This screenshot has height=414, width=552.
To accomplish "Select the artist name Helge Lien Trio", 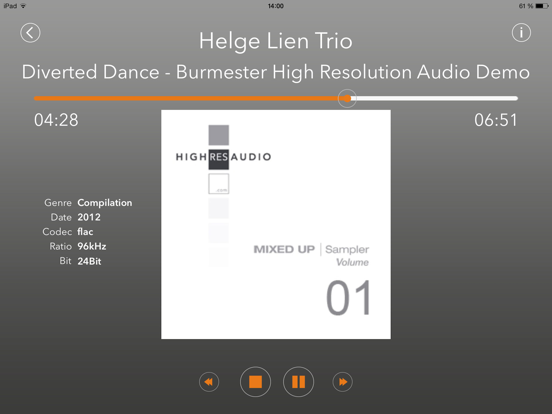I will tap(276, 41).
